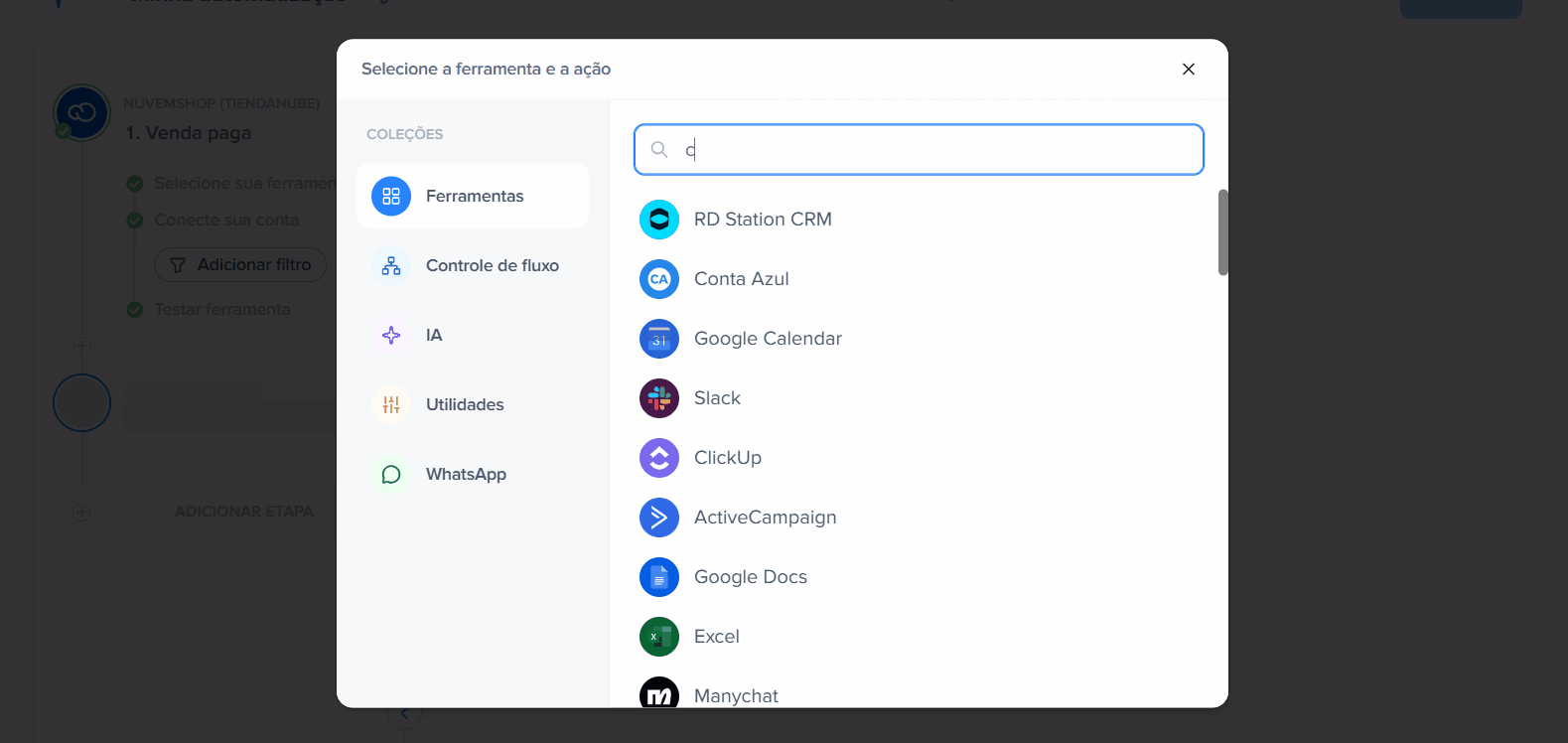The width and height of the screenshot is (1568, 743).
Task: Choose Google Calendar from the list
Action: [919, 339]
